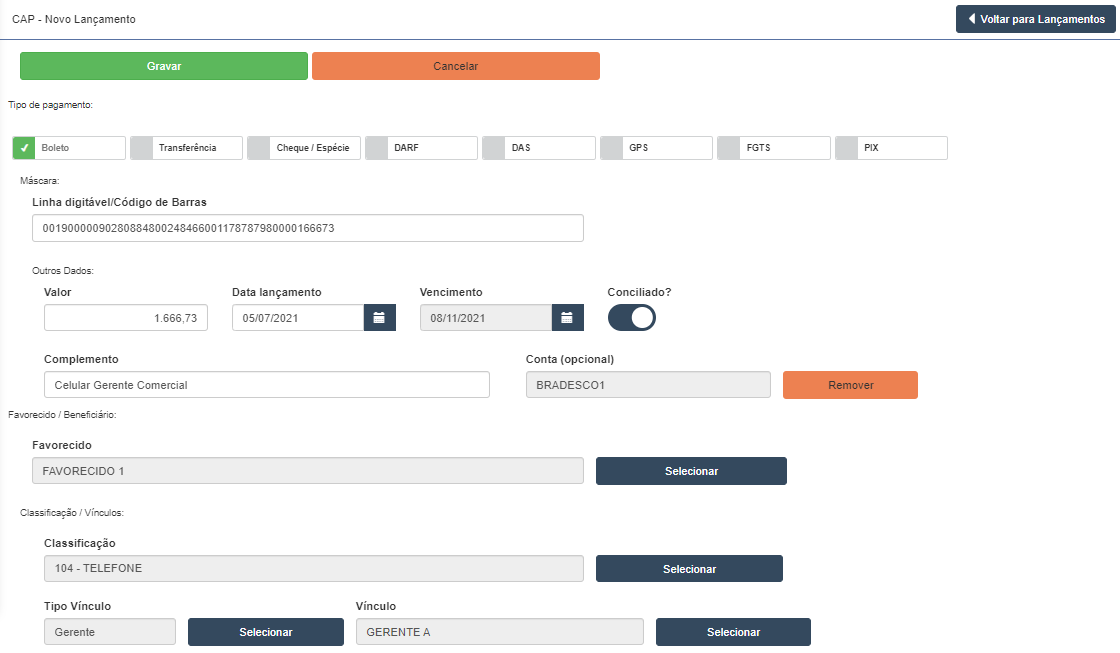Image resolution: width=1120 pixels, height=653 pixels.
Task: Open Favorecido selection with Selecionar
Action: tap(691, 471)
